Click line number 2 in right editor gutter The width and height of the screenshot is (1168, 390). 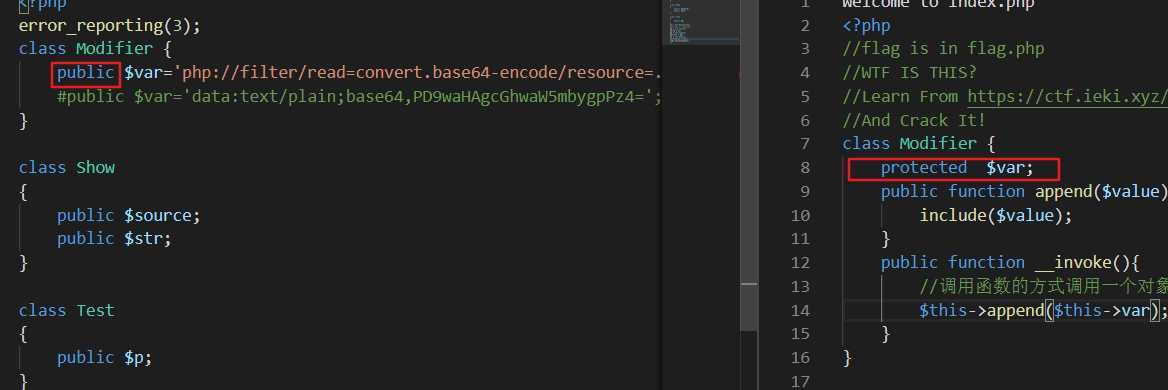click(804, 26)
